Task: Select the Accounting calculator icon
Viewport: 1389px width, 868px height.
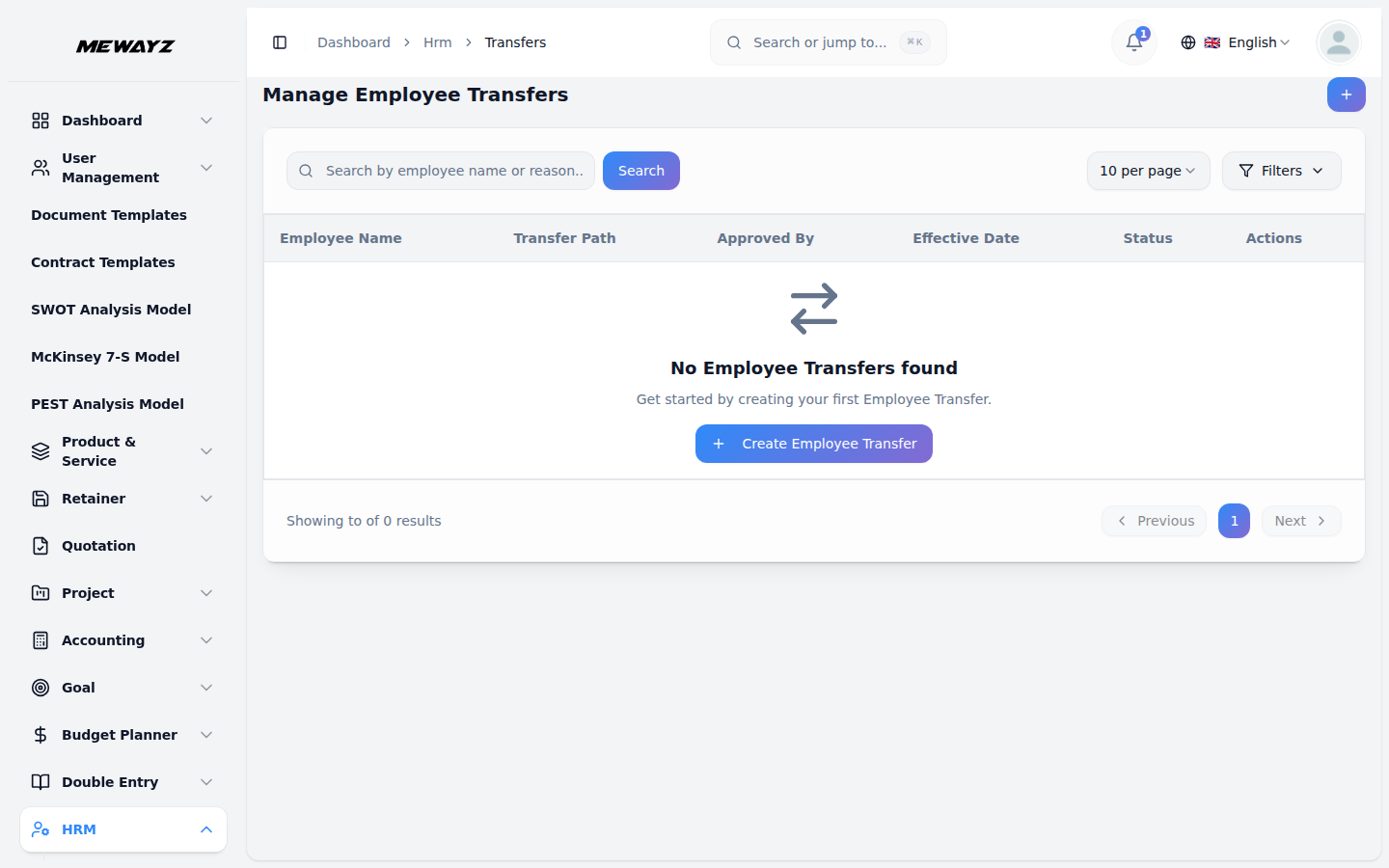Action: pyautogui.click(x=40, y=639)
